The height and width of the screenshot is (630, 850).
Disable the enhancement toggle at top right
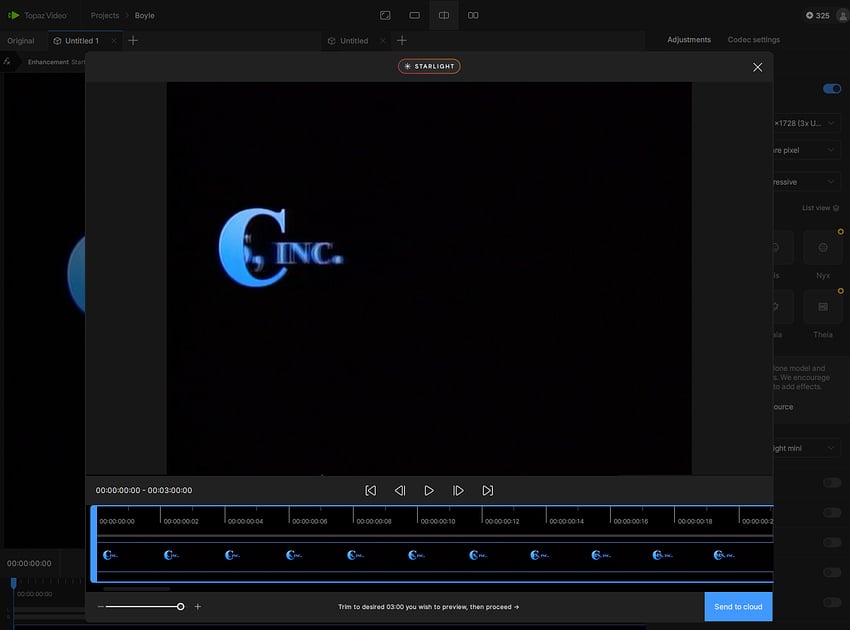[x=831, y=89]
